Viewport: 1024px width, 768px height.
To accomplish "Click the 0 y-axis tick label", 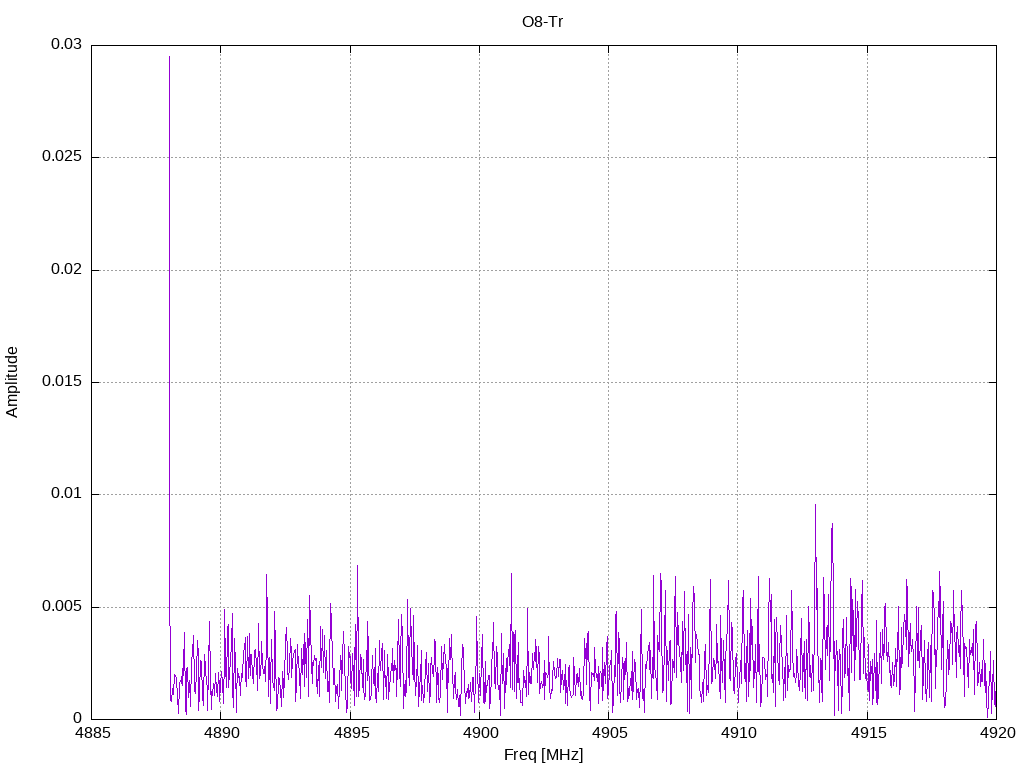I will pyautogui.click(x=78, y=718).
